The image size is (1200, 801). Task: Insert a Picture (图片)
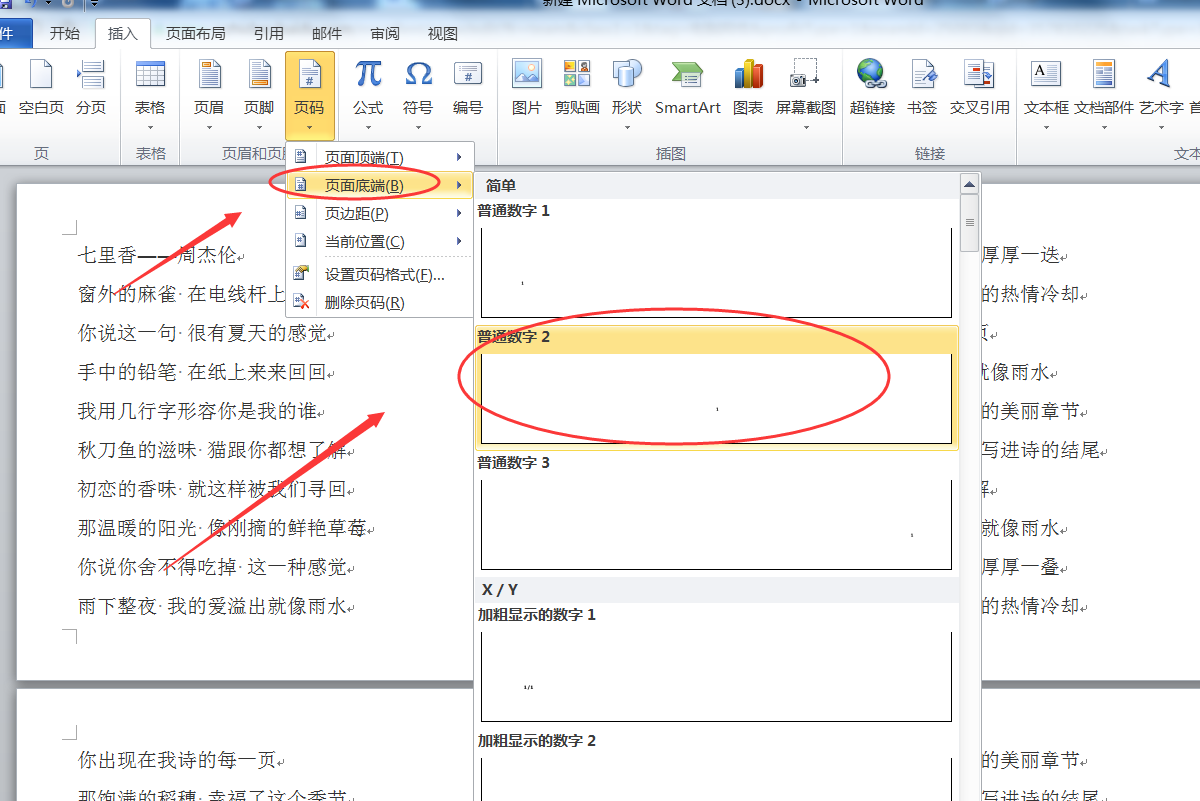527,87
